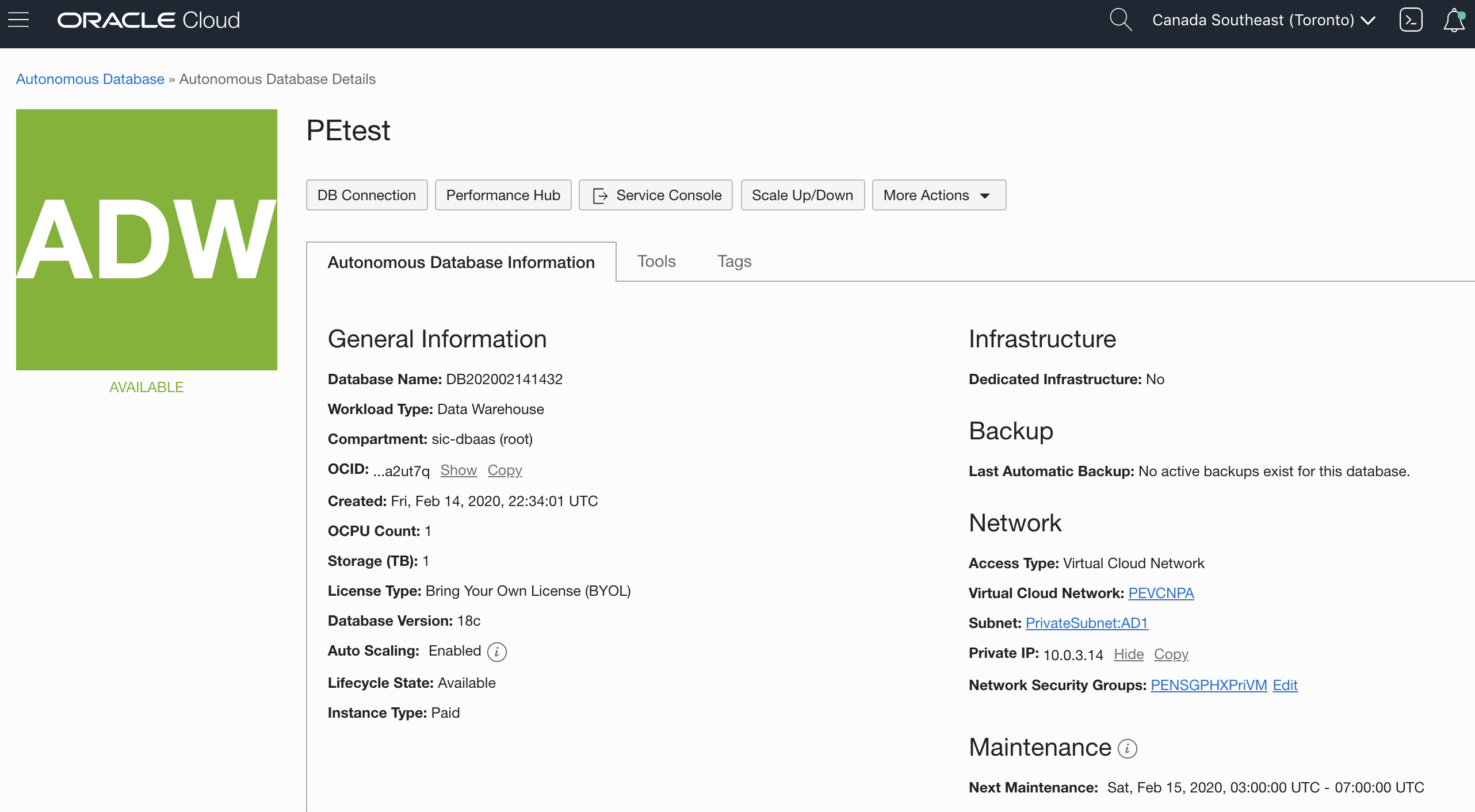Open the navigation hamburger menu
This screenshot has width=1475, height=812.
18,20
